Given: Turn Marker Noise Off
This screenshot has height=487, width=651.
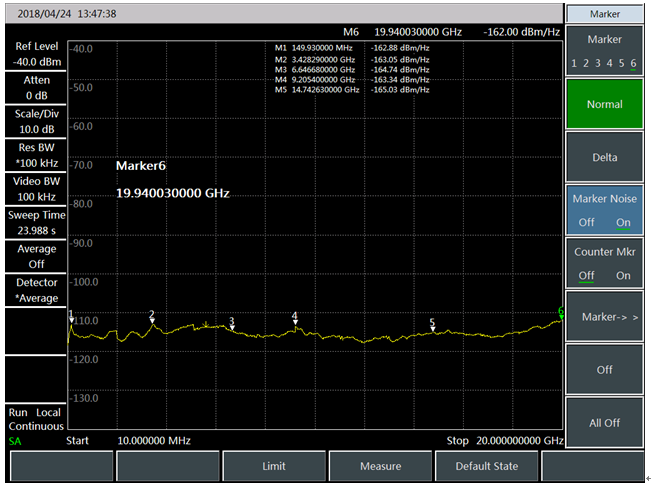Looking at the screenshot, I should click(586, 222).
